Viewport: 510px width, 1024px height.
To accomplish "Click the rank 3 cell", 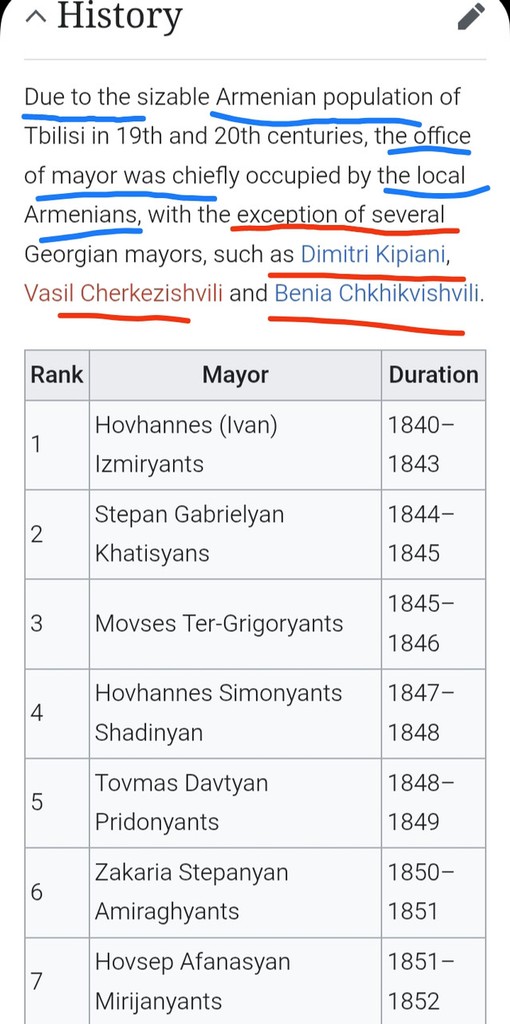I will click(57, 624).
